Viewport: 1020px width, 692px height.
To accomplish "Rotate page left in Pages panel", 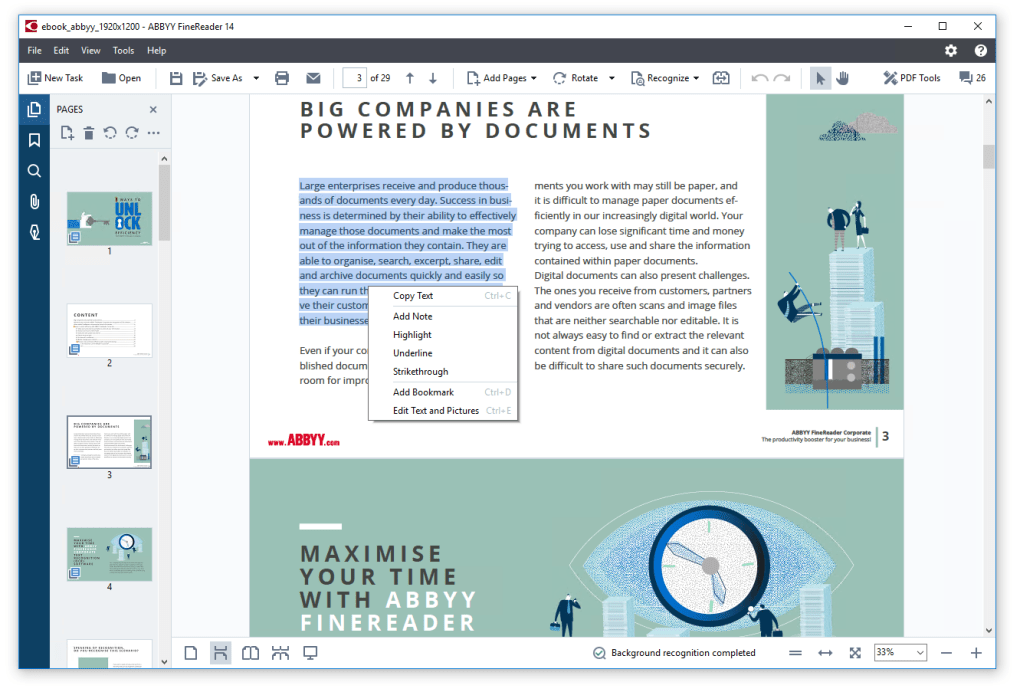I will coord(110,133).
